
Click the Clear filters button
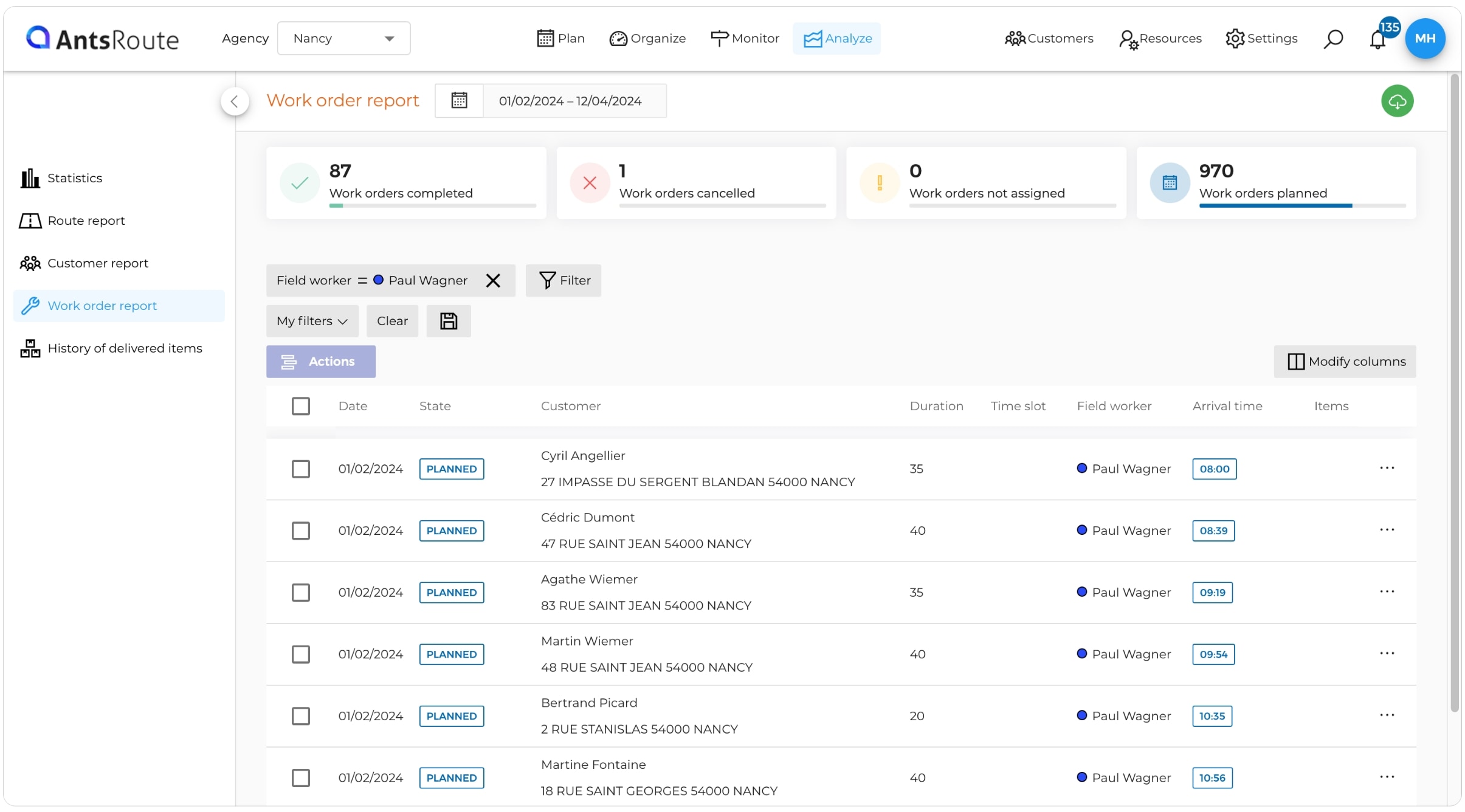tap(392, 321)
